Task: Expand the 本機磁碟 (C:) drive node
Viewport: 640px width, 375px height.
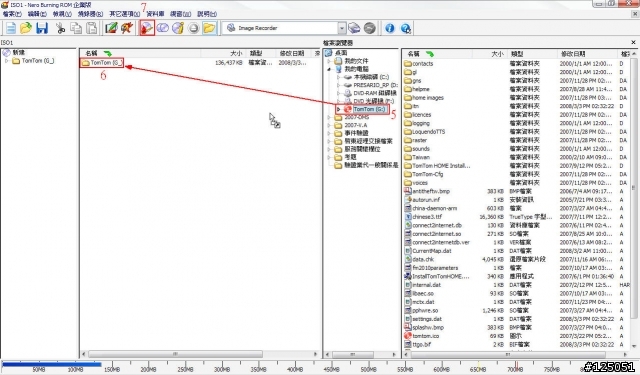Action: 339,77
